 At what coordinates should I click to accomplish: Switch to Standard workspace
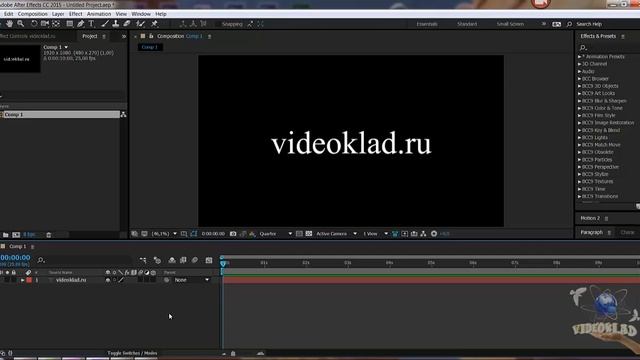(x=467, y=24)
